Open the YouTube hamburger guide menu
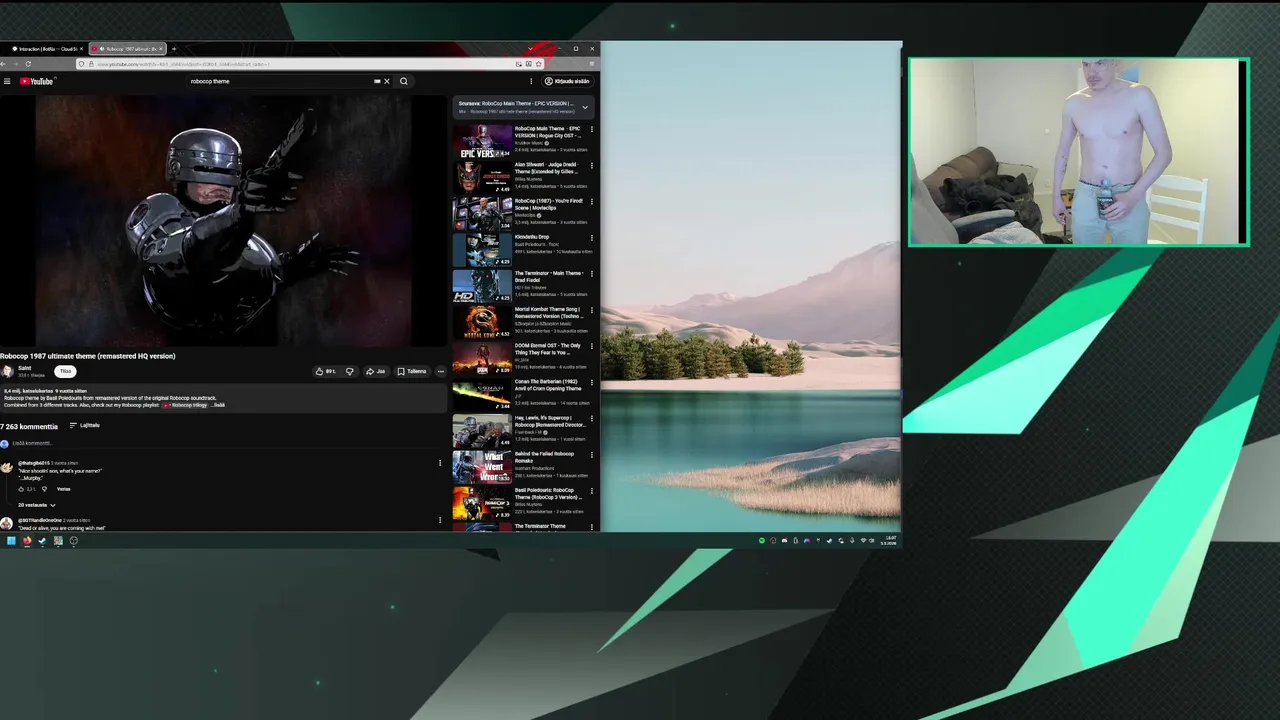Image resolution: width=1280 pixels, height=720 pixels. point(7,81)
